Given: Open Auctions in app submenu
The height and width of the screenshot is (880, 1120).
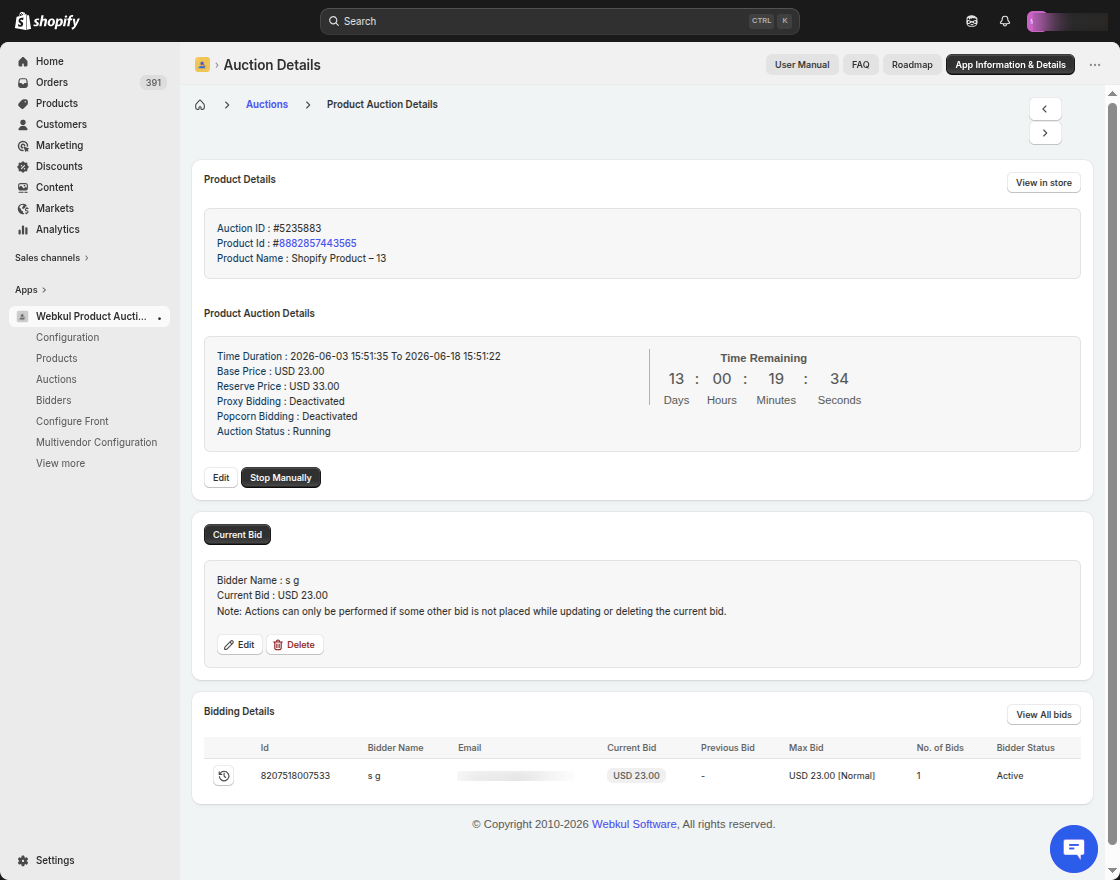Looking at the screenshot, I should [56, 379].
